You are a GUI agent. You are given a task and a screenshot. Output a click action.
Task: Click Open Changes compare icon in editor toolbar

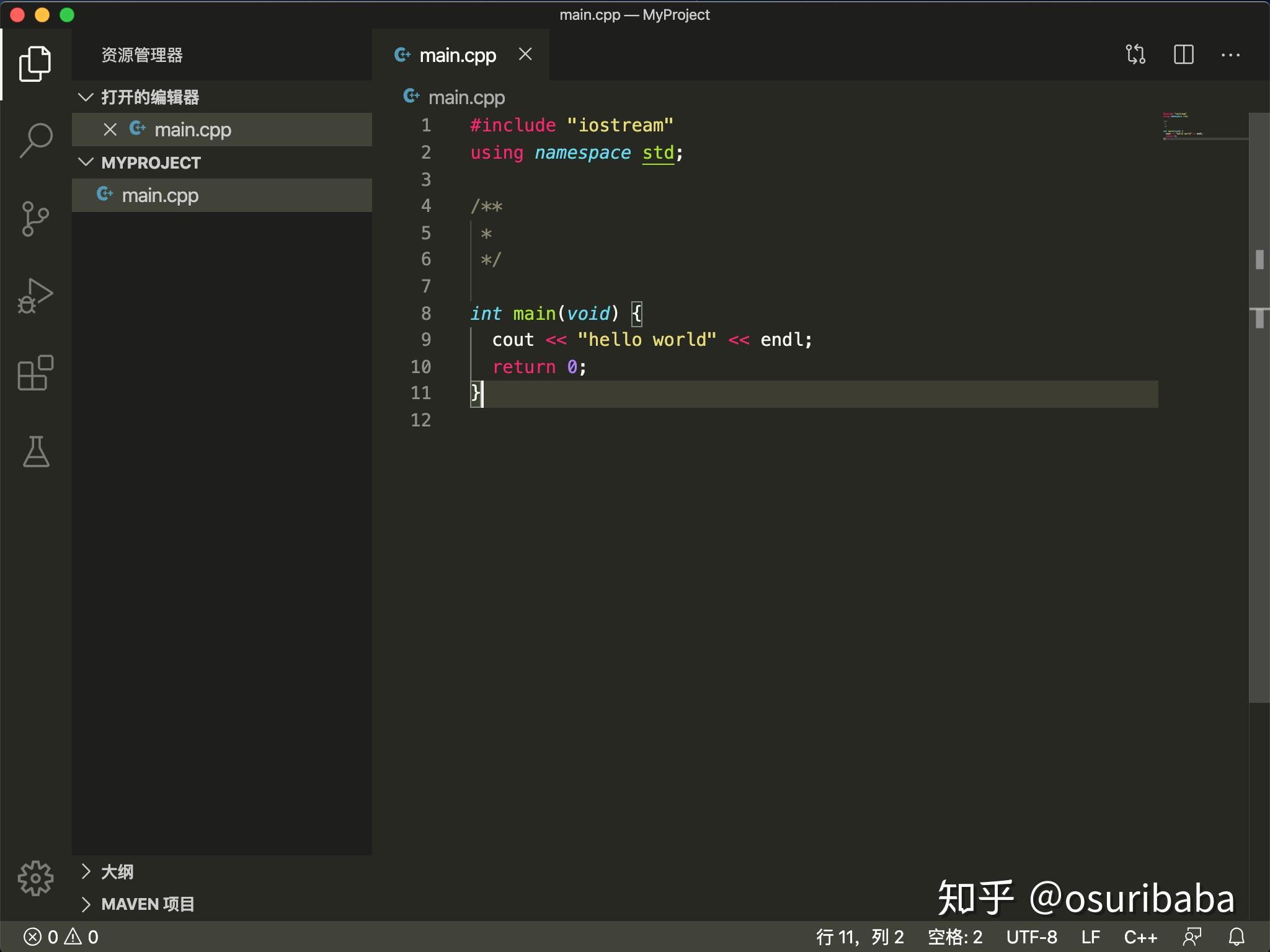pos(1135,55)
